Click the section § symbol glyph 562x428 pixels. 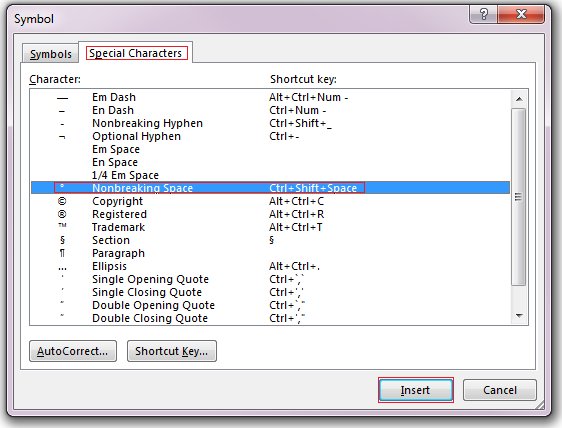coord(62,240)
